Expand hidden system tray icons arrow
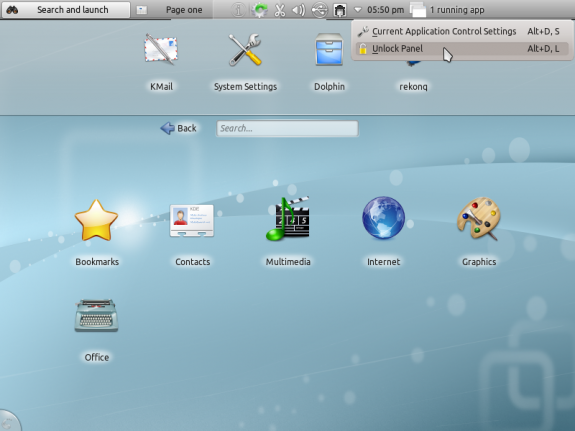This screenshot has height=431, width=575. click(x=358, y=10)
